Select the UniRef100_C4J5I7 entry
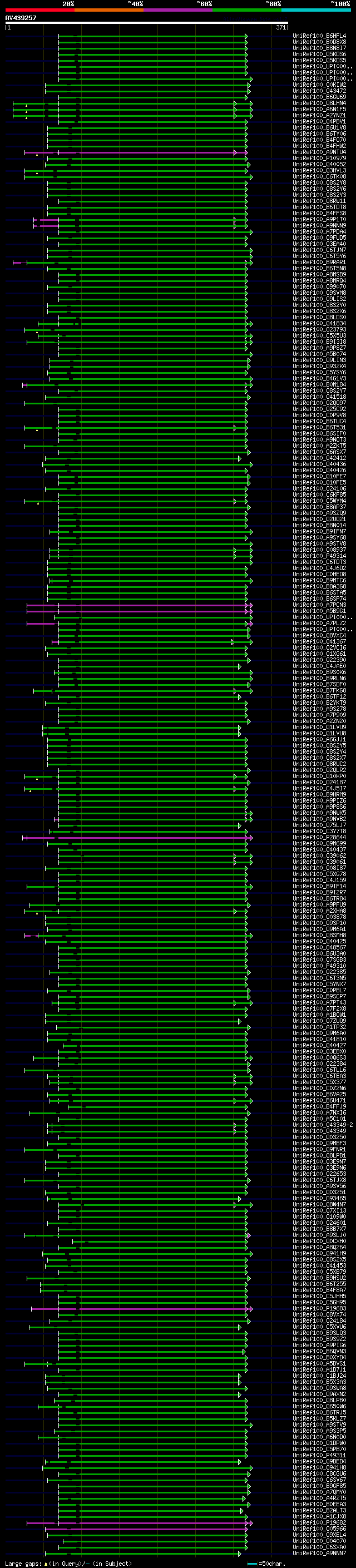 319,788
